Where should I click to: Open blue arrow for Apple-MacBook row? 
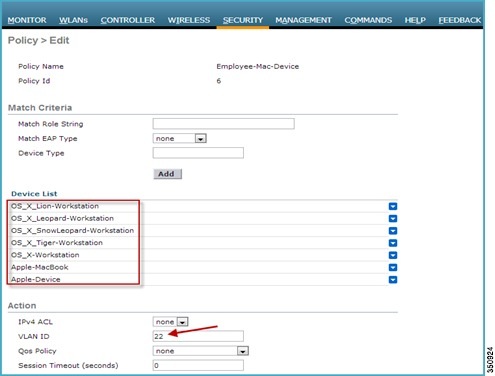click(393, 267)
